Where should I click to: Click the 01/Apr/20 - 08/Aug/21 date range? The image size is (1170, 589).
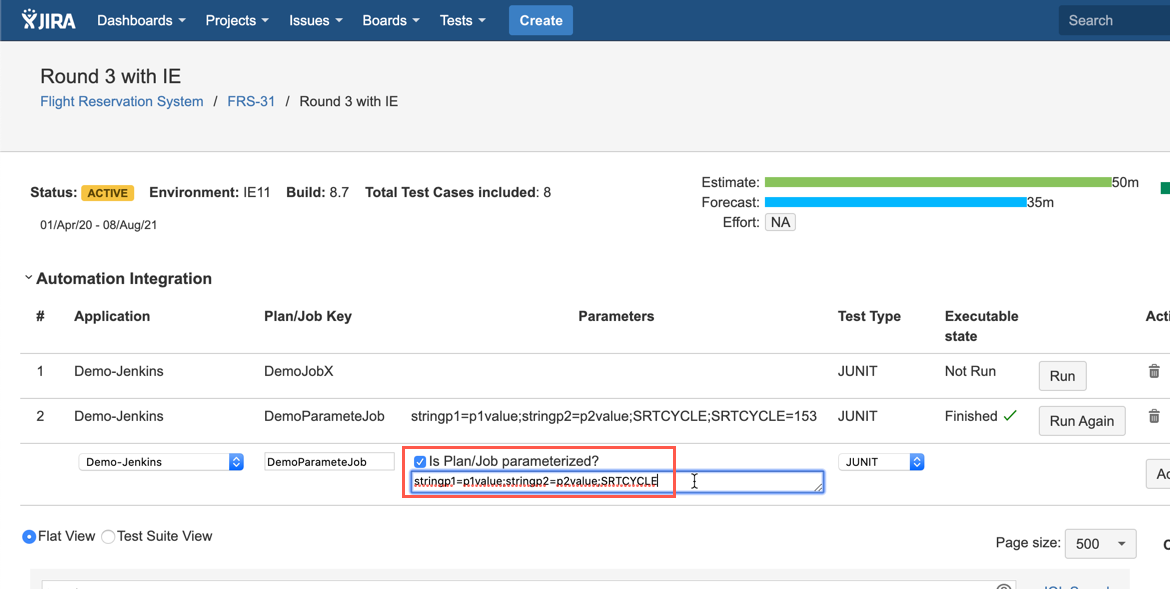point(99,225)
